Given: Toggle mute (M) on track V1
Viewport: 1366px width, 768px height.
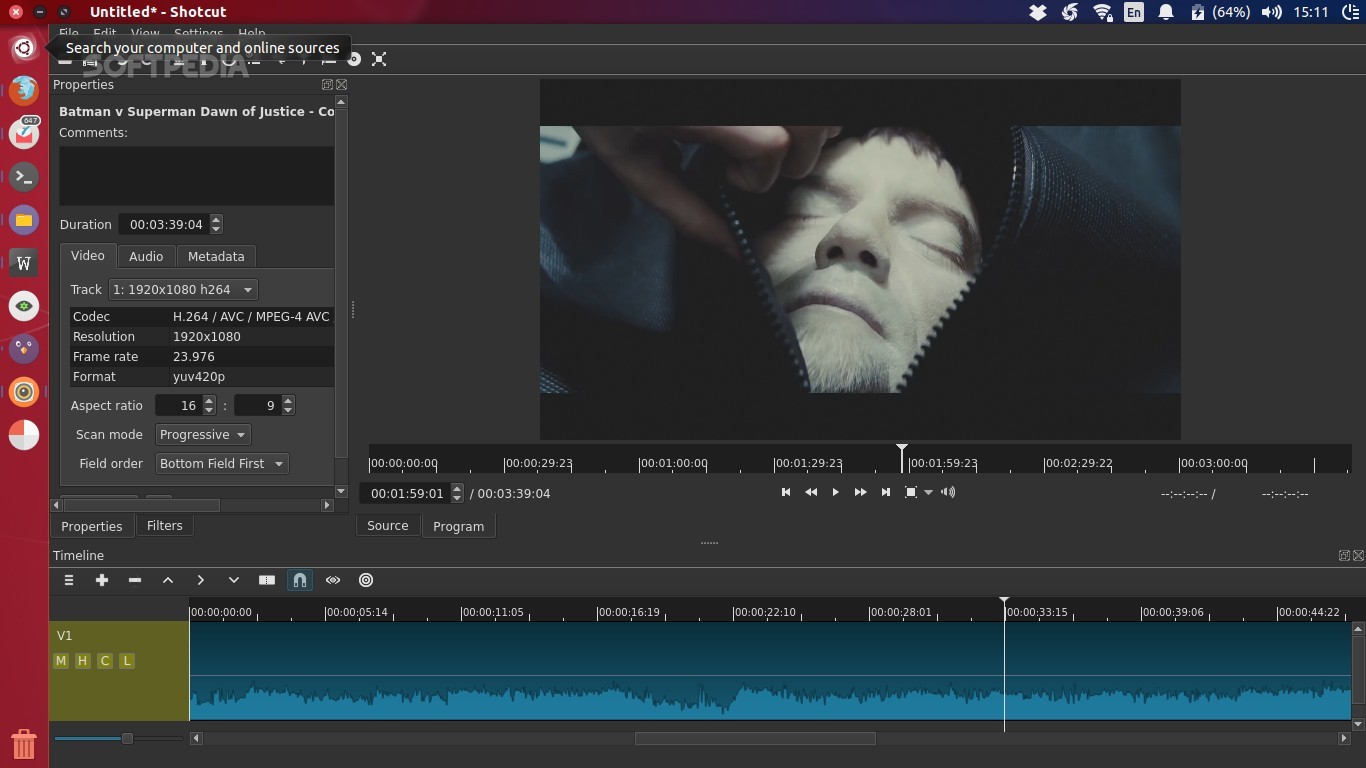Looking at the screenshot, I should [61, 661].
